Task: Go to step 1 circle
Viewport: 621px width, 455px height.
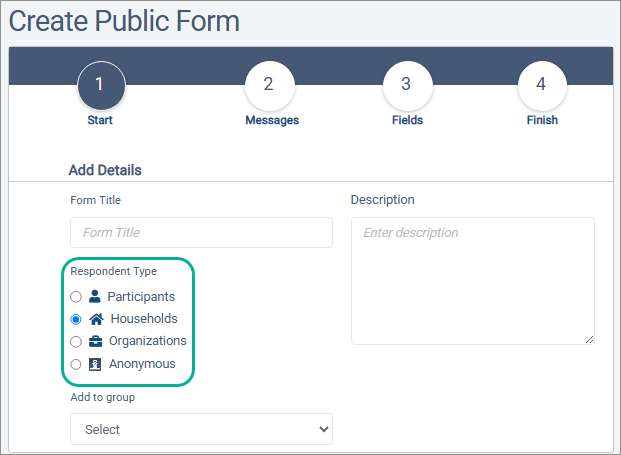Action: [101, 86]
